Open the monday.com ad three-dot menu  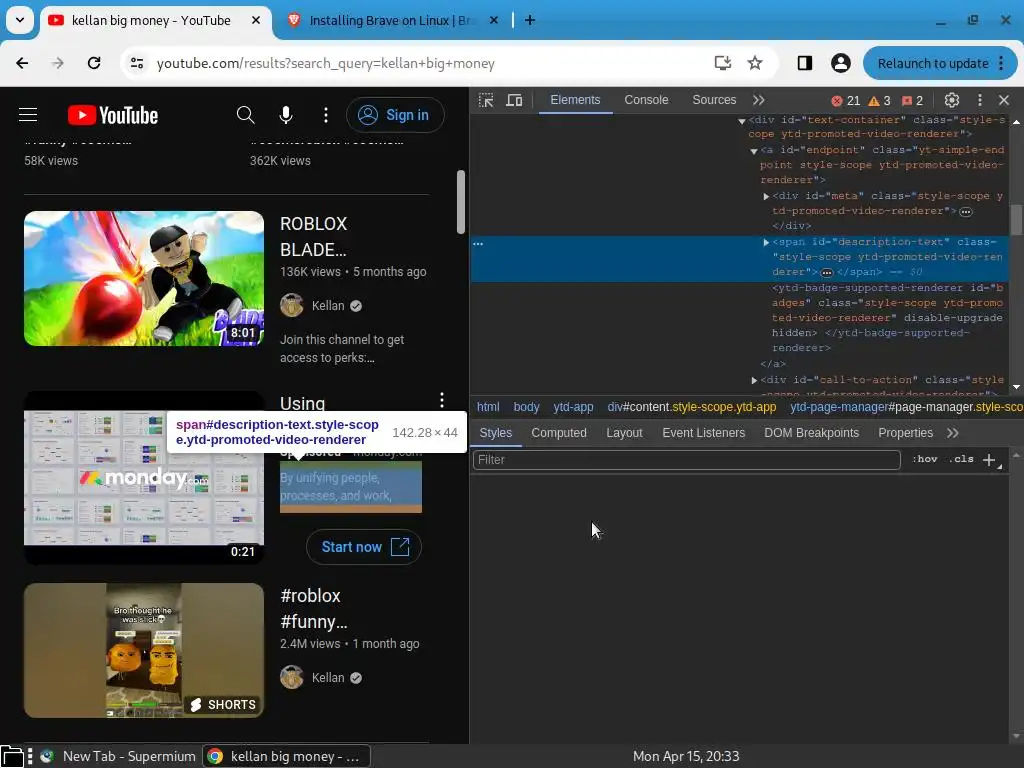[442, 400]
